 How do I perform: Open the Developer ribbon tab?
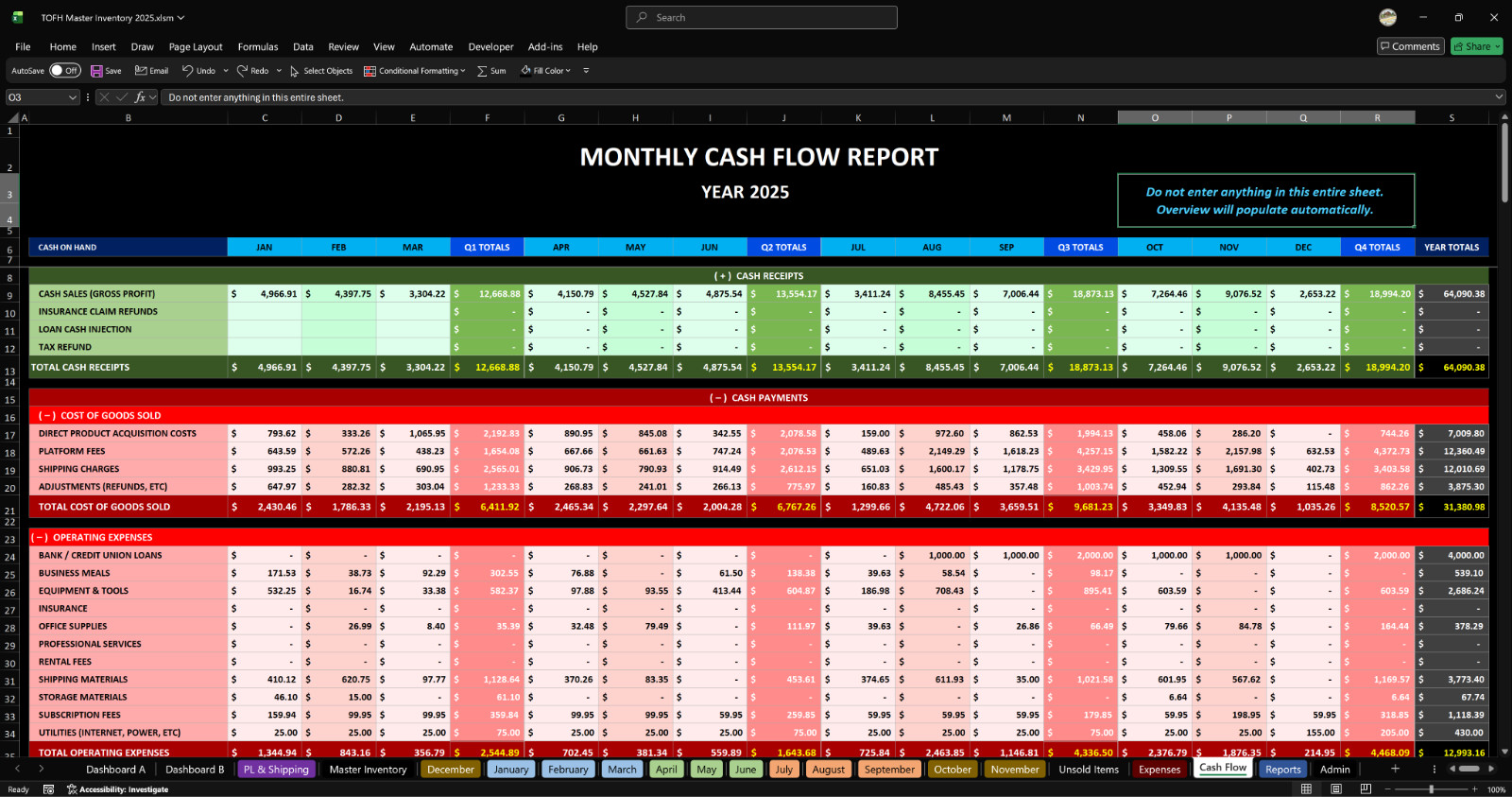click(x=490, y=46)
